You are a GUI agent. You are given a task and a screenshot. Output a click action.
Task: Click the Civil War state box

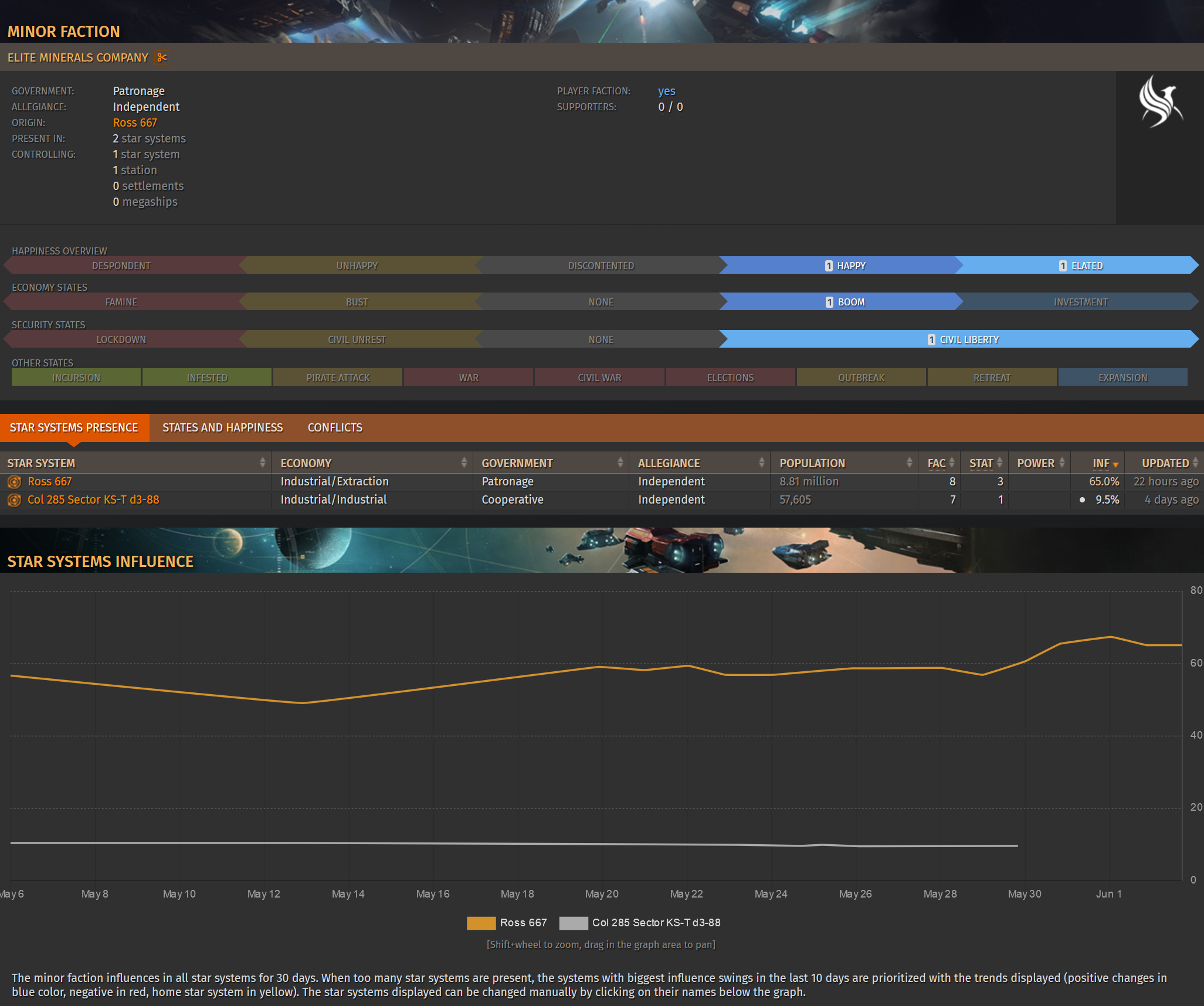(599, 378)
